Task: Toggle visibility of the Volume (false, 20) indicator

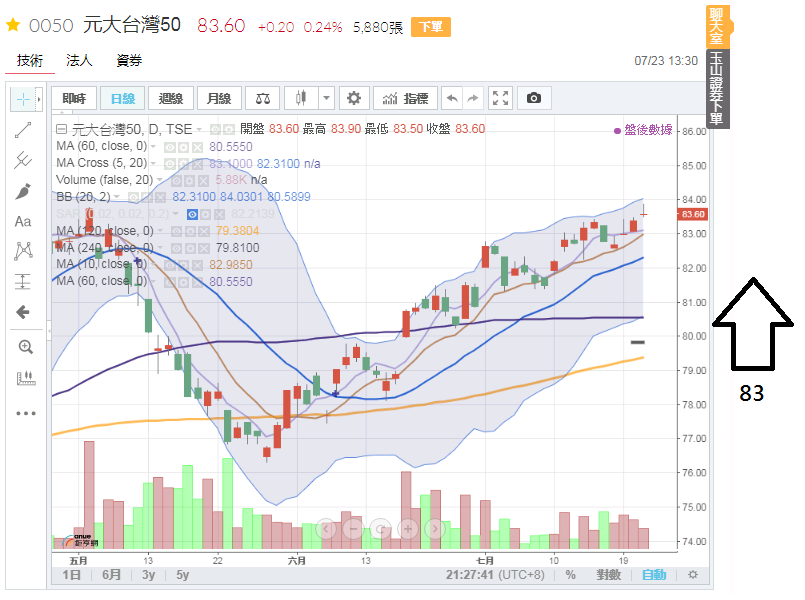Action: pos(176,181)
